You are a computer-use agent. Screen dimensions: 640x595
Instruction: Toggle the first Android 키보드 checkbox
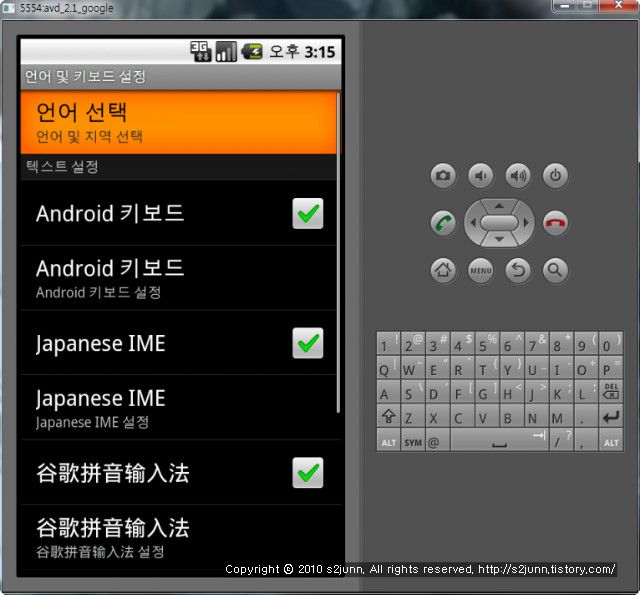pos(308,213)
